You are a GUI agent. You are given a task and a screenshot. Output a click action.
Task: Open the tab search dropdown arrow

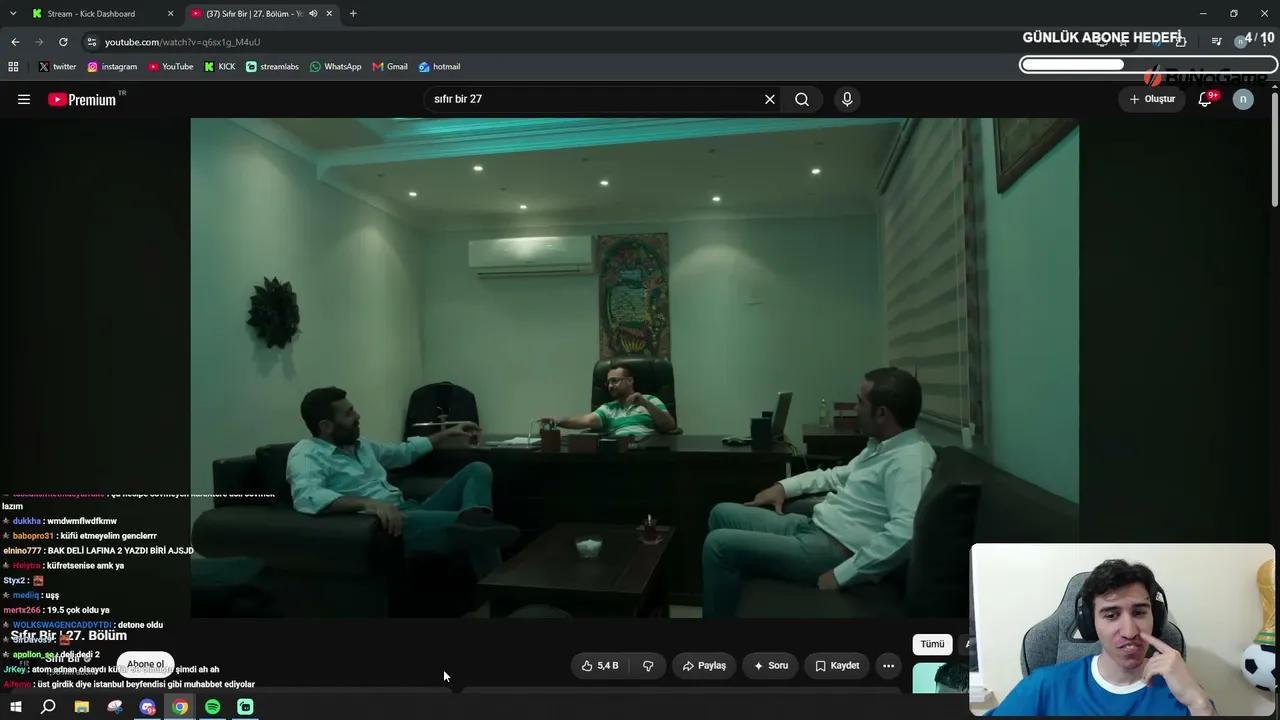13,14
